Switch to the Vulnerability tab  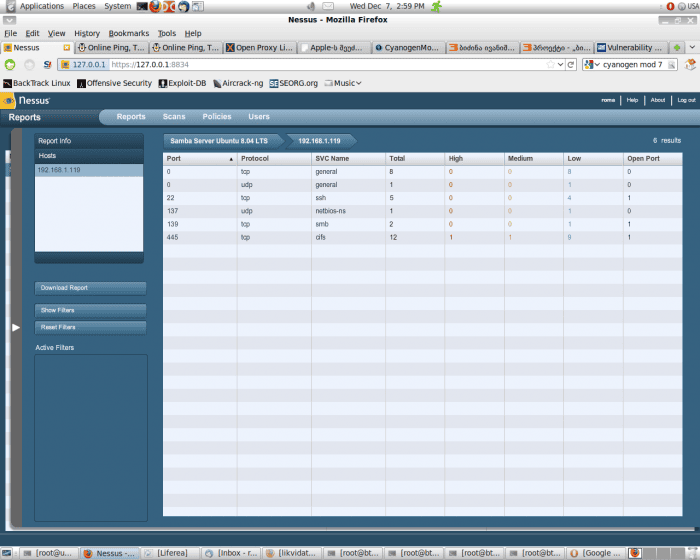click(630, 47)
